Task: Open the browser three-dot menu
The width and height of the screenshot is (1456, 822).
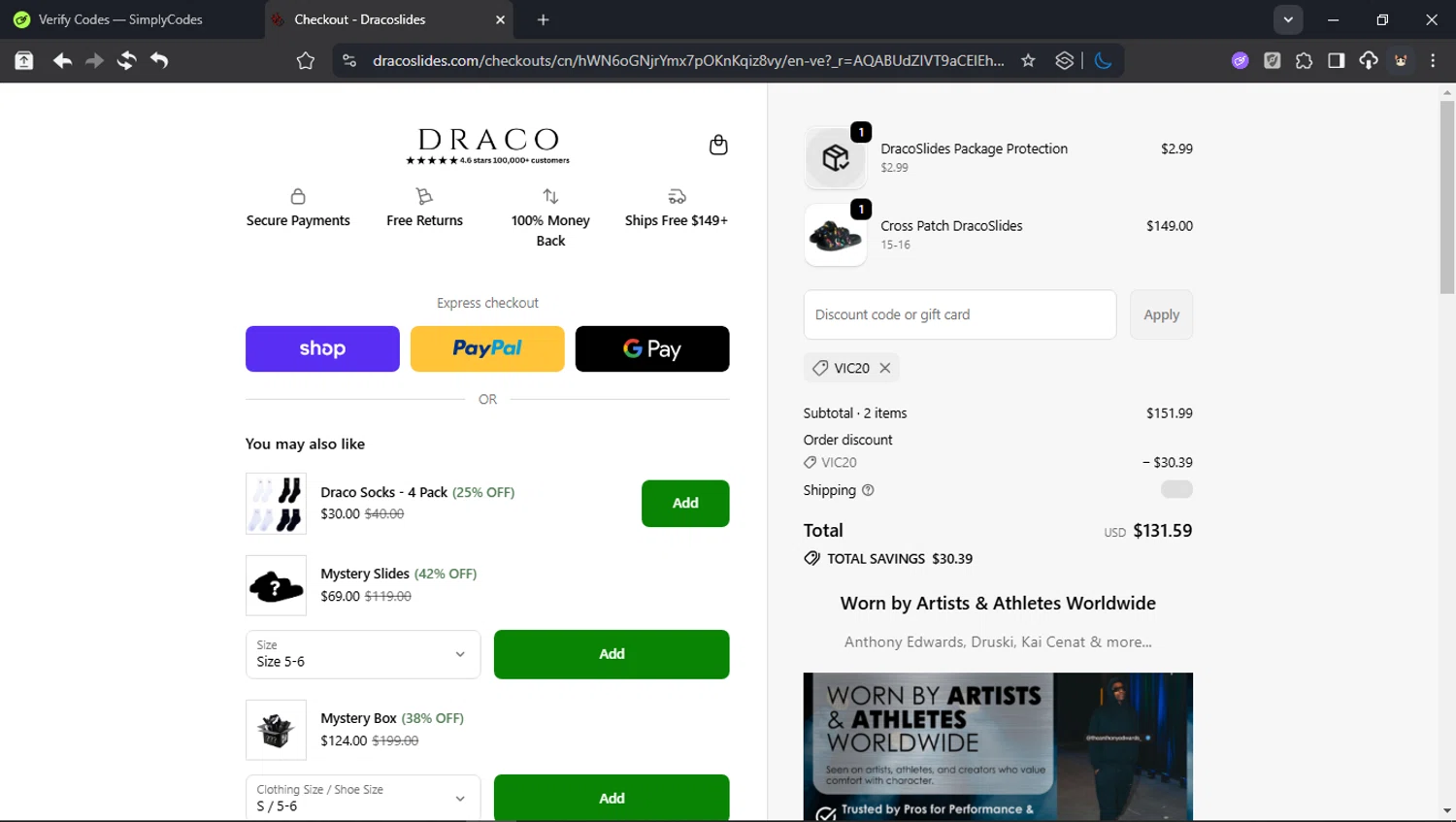Action: pyautogui.click(x=1433, y=60)
